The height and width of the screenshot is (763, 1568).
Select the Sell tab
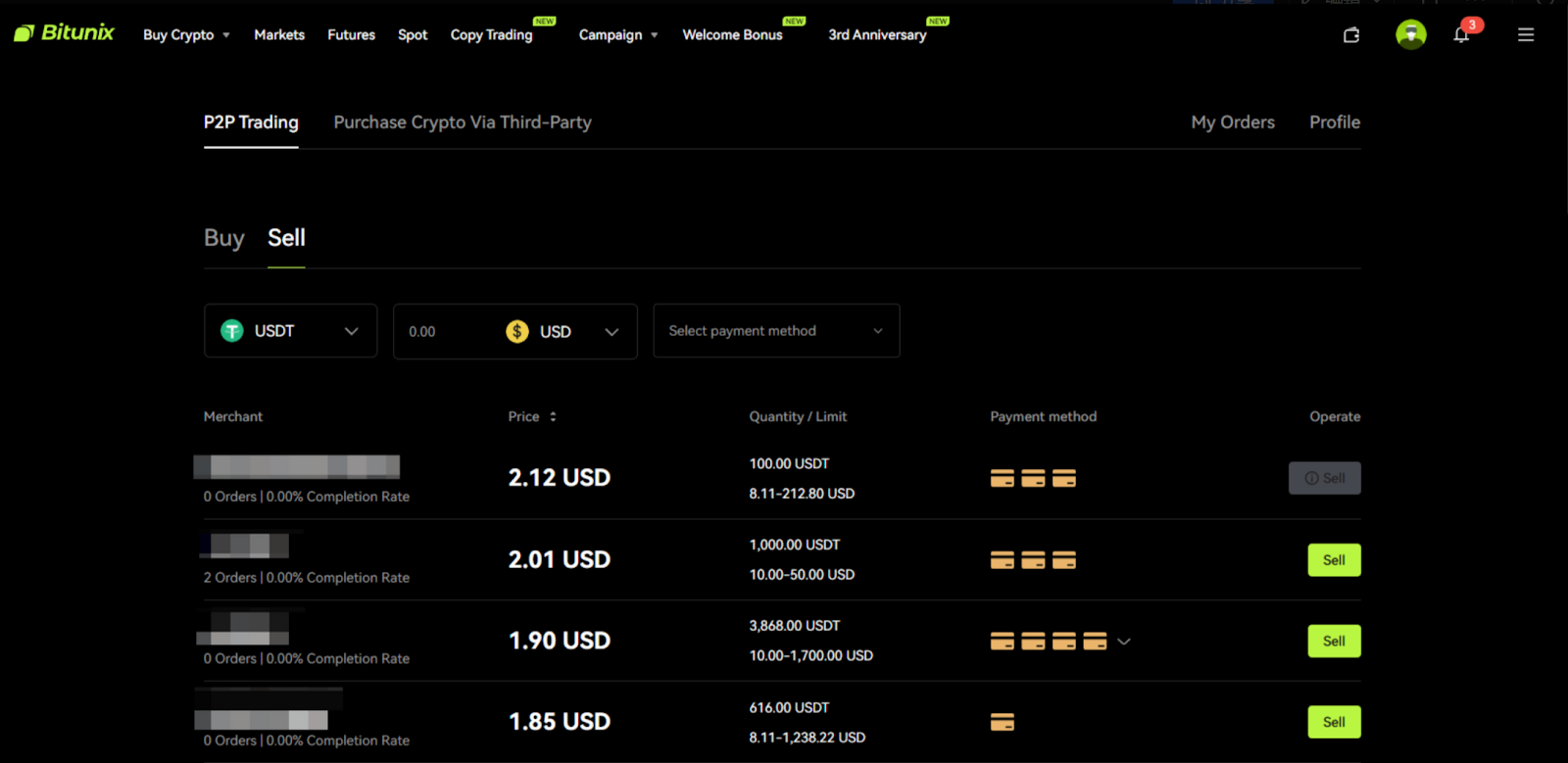286,238
